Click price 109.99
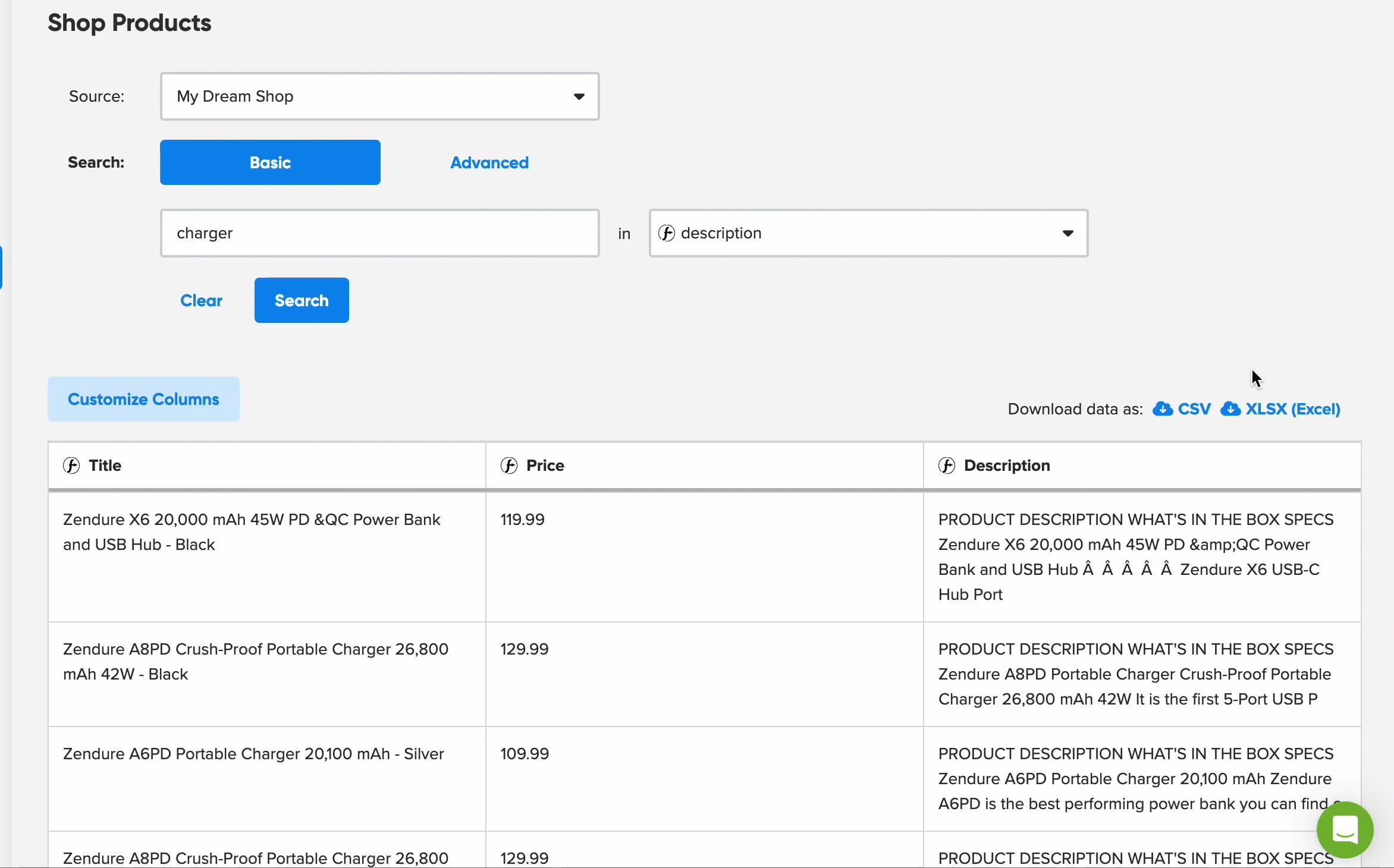1394x868 pixels. 525,754
